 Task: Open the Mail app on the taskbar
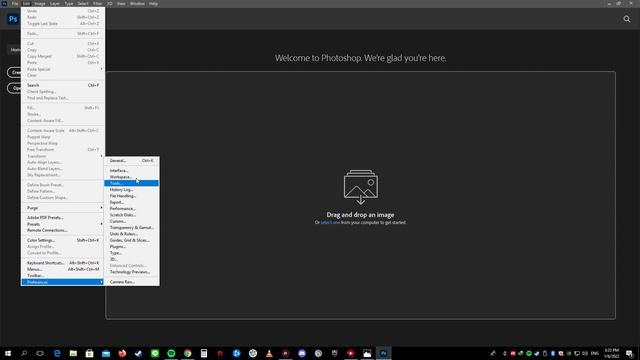click(x=106, y=353)
